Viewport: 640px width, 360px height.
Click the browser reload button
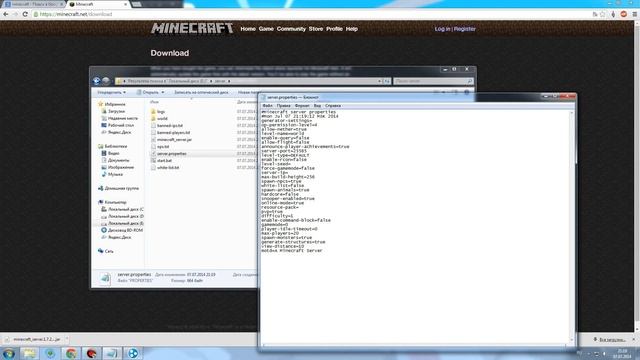click(25, 14)
